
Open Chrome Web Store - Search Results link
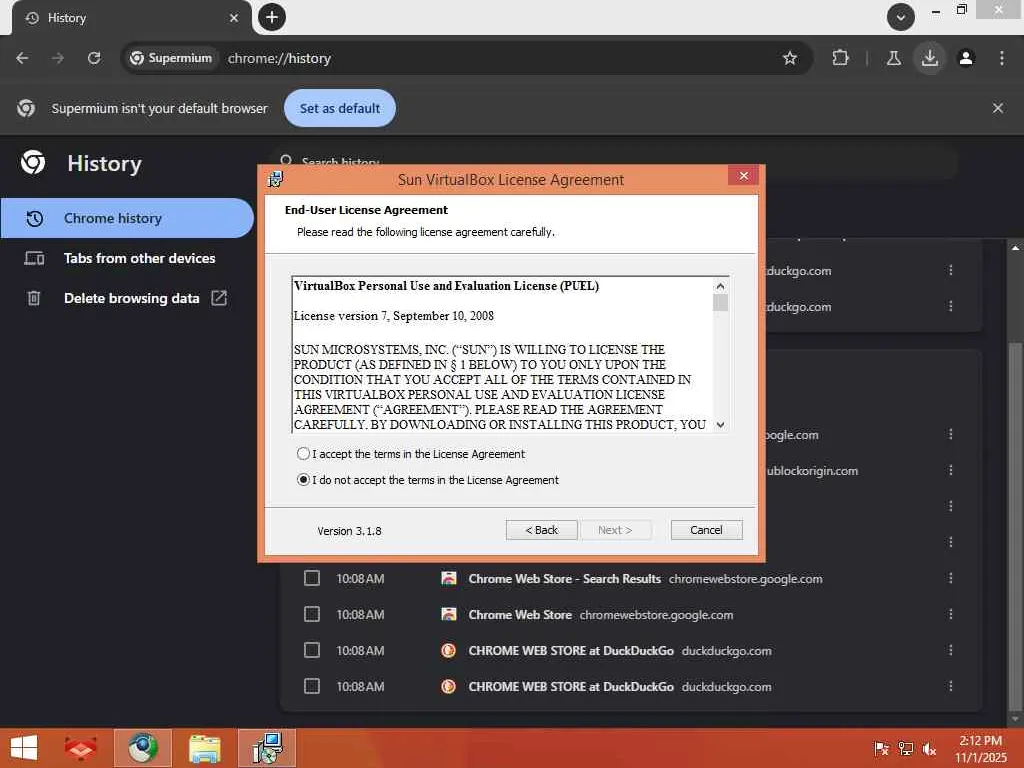[x=564, y=579]
